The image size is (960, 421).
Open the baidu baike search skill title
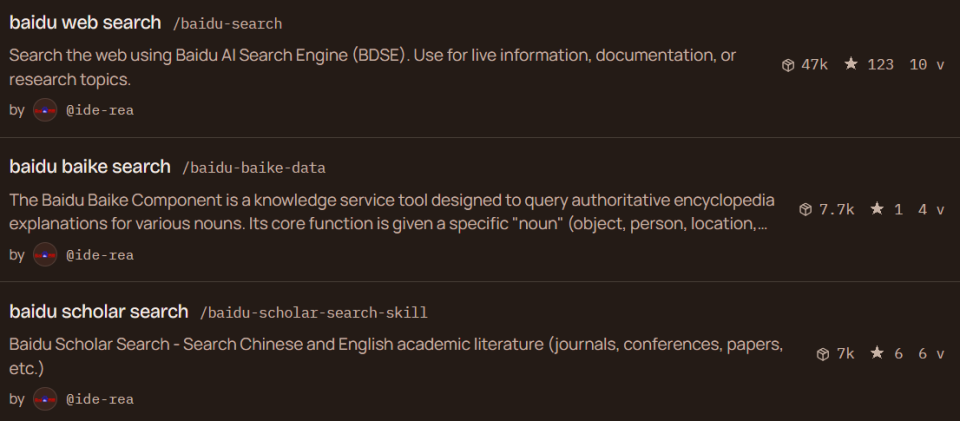click(x=90, y=167)
